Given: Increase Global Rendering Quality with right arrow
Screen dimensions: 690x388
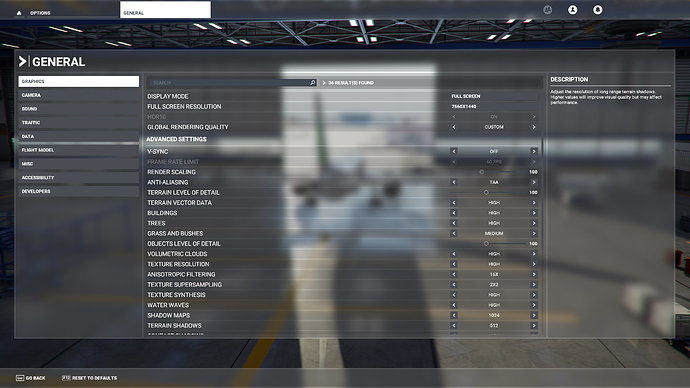Looking at the screenshot, I should click(534, 127).
